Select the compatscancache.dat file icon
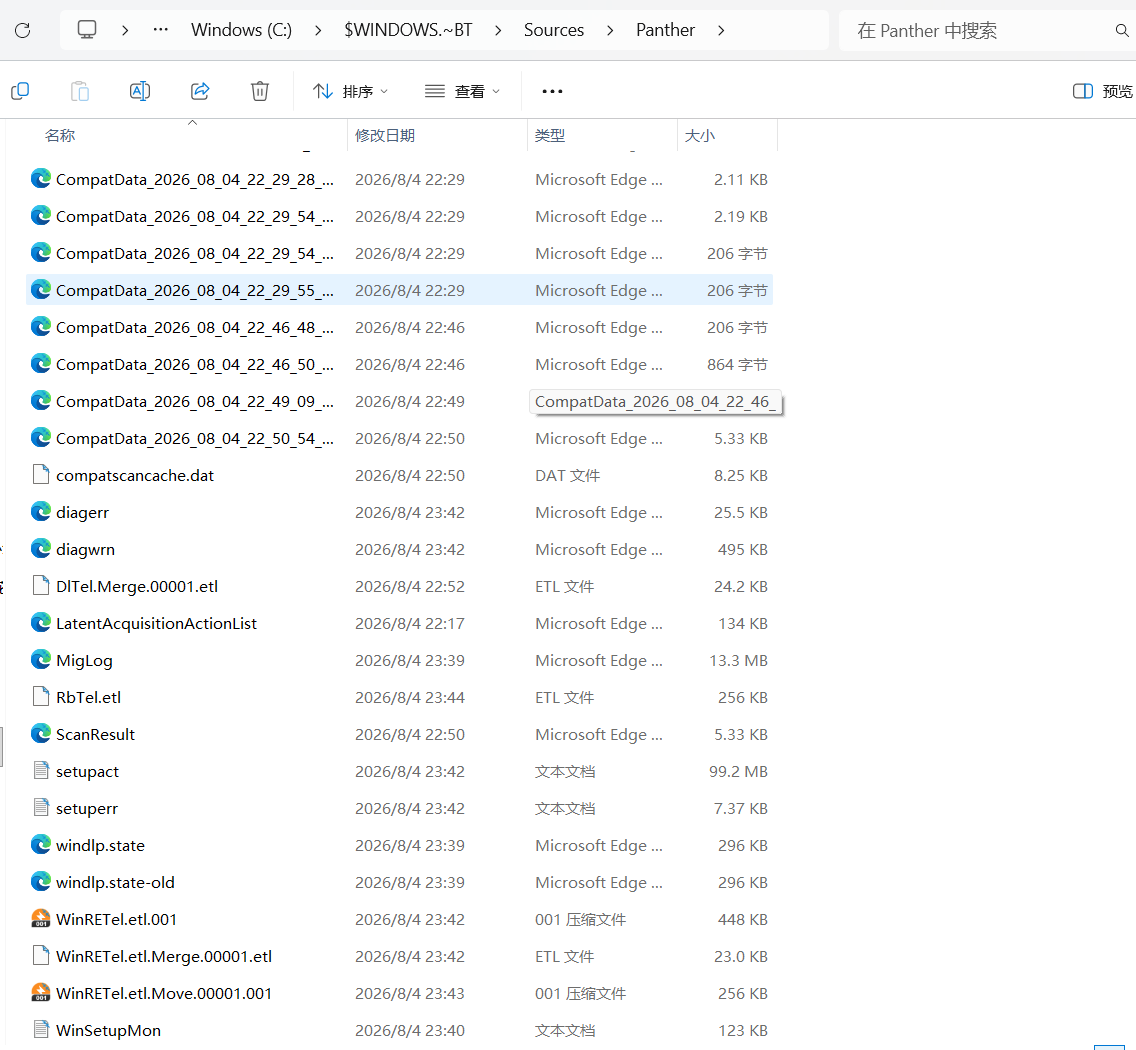The height and width of the screenshot is (1050, 1136). [41, 475]
